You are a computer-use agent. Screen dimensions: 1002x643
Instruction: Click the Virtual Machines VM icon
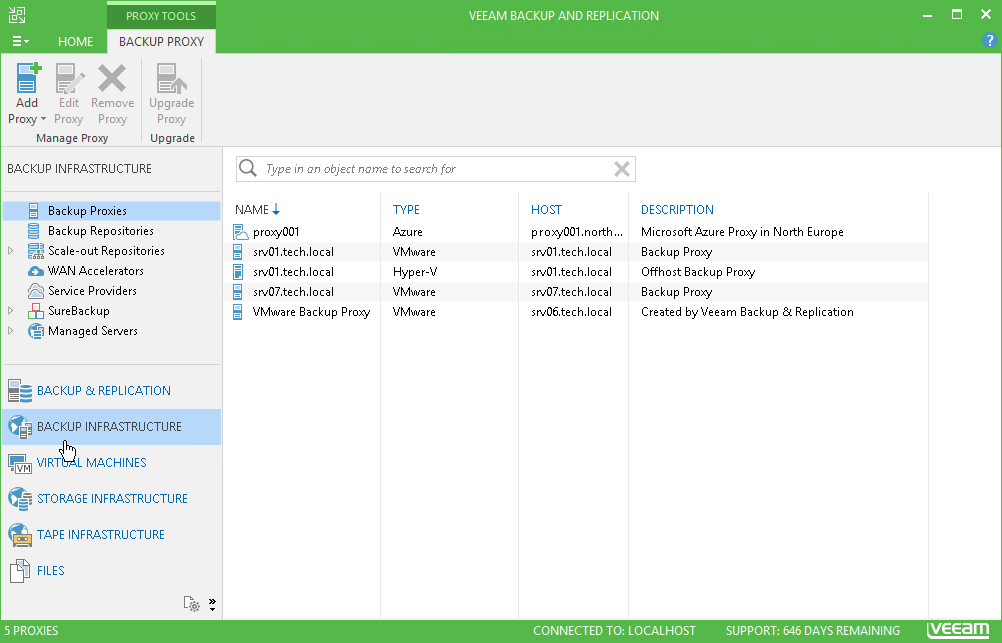[20, 463]
